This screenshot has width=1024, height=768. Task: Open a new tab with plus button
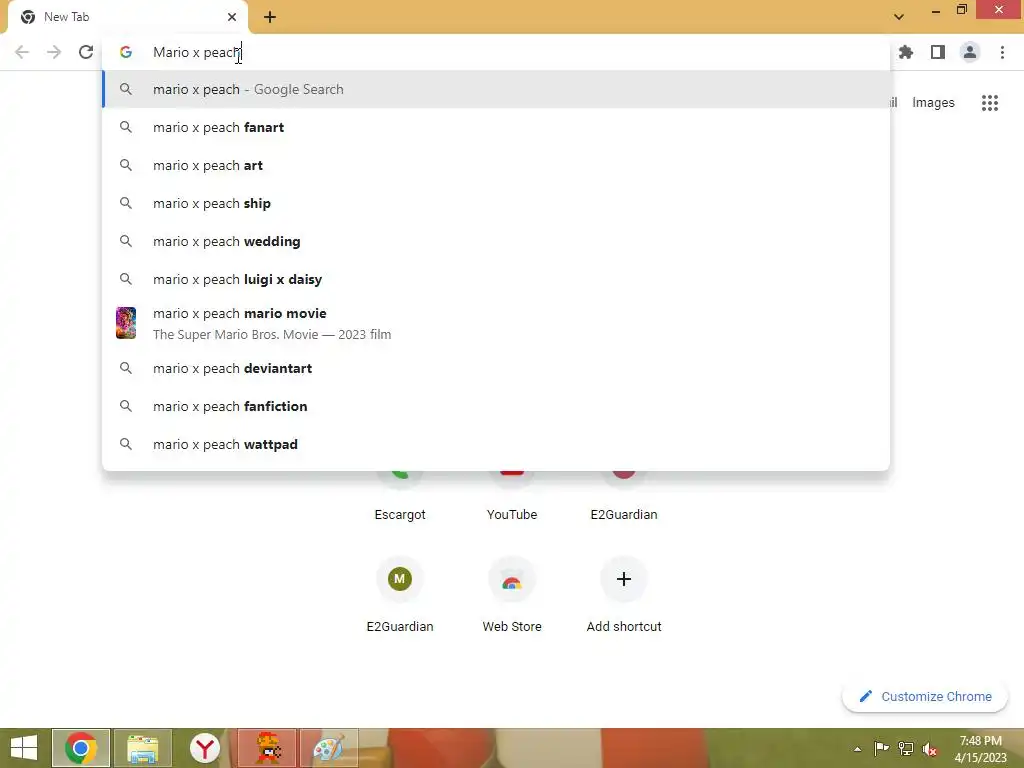pyautogui.click(x=270, y=17)
